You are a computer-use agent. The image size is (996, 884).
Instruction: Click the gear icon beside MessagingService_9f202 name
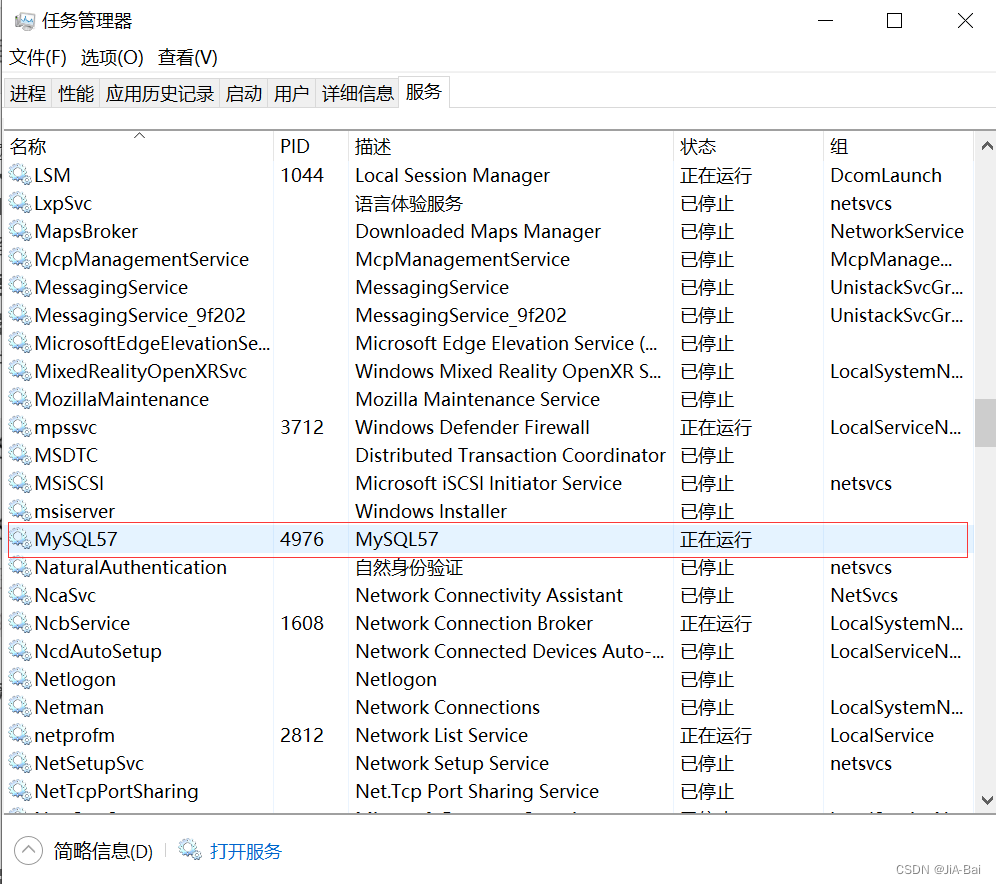[x=20, y=314]
